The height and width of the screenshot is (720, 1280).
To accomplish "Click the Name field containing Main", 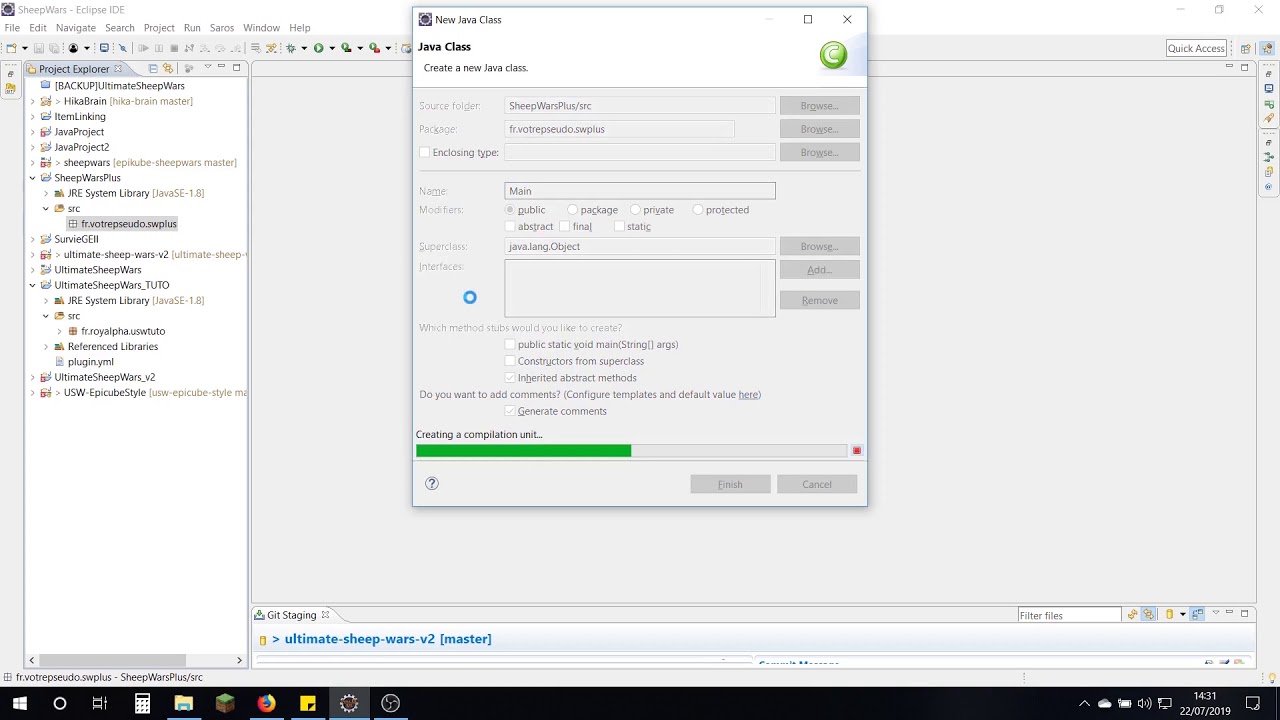I will click(x=640, y=191).
